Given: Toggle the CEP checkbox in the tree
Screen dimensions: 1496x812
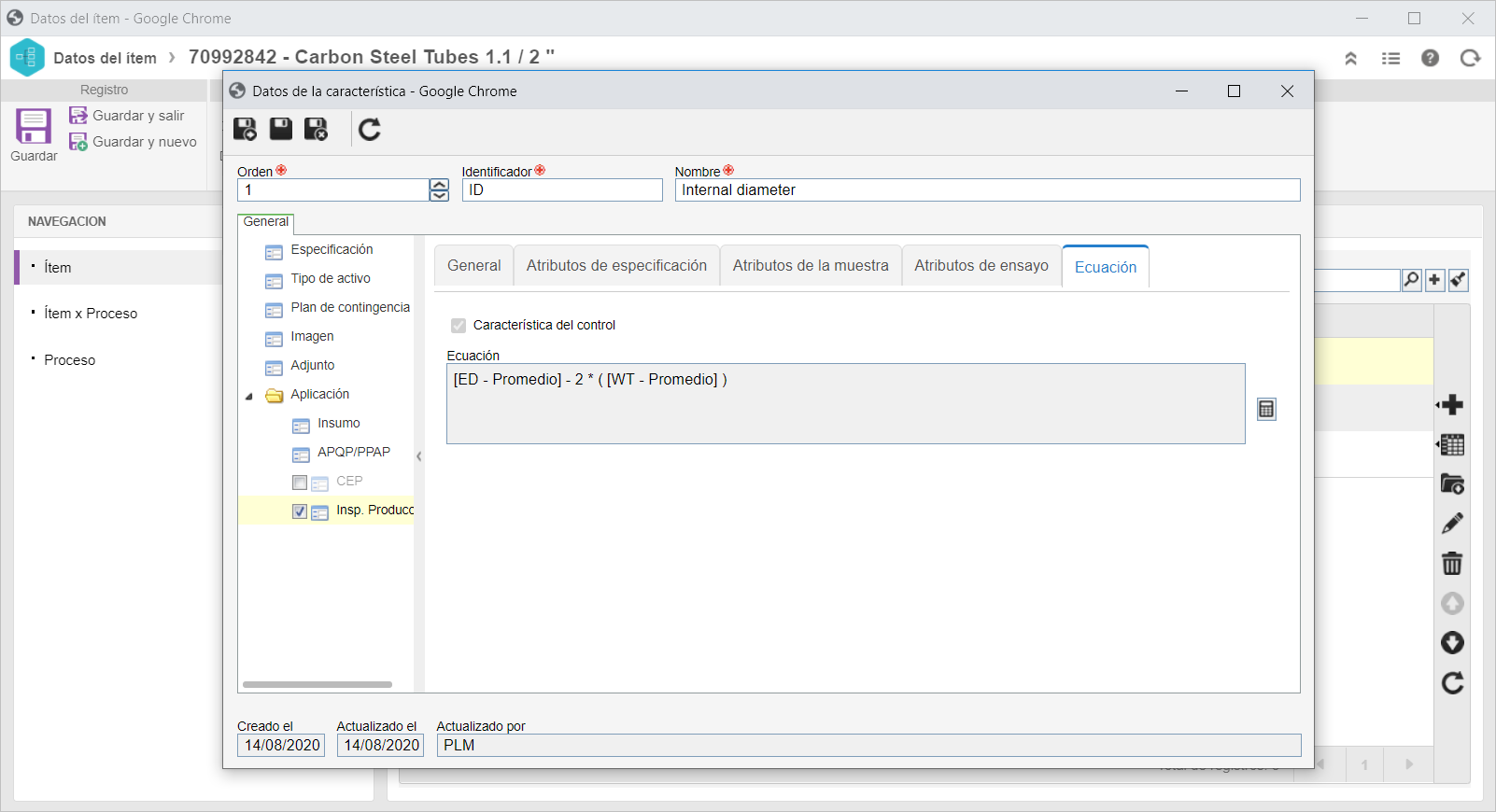Looking at the screenshot, I should [300, 483].
